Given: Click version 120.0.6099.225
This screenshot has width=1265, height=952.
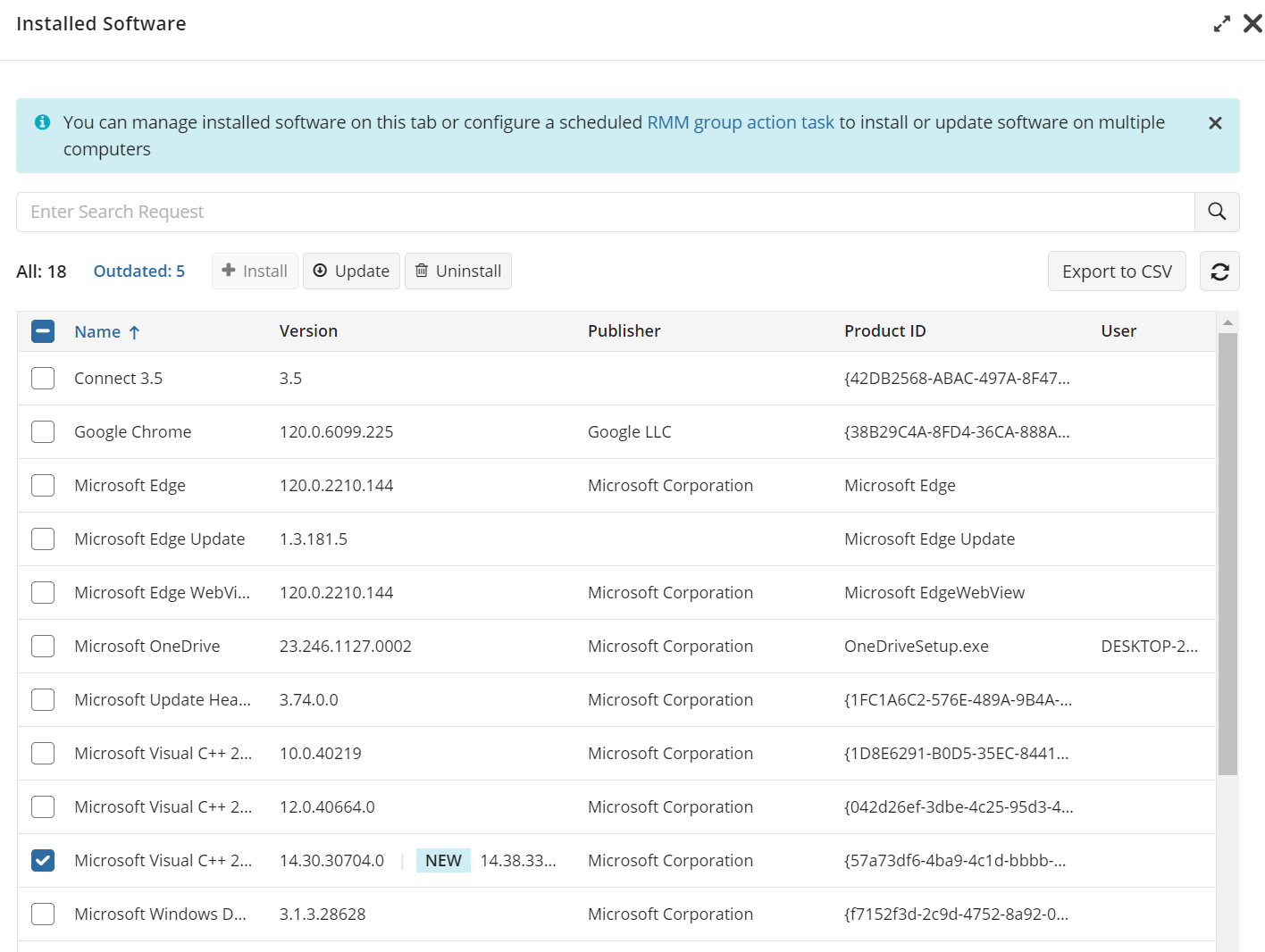Looking at the screenshot, I should pos(336,432).
